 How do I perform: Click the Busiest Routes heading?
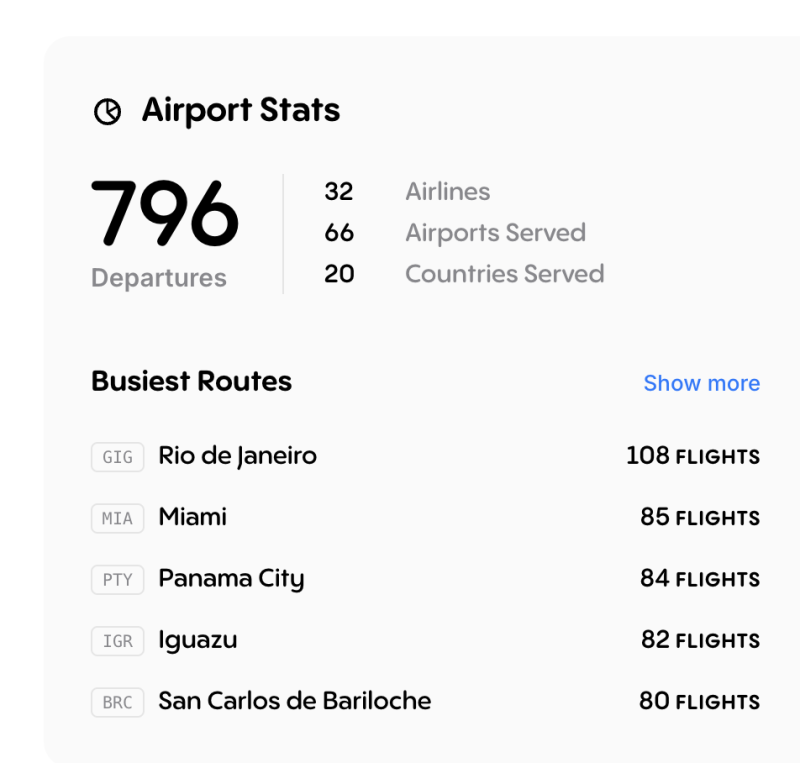191,381
